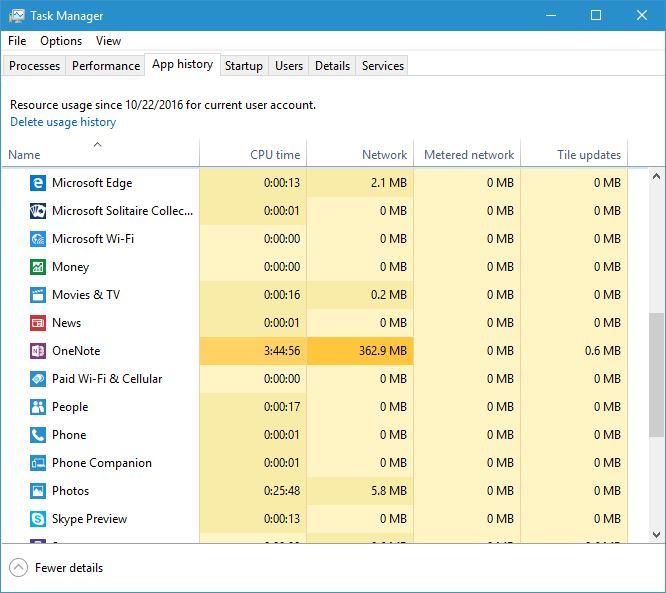Sort by the Tile updates column
The height and width of the screenshot is (593, 666).
click(588, 155)
